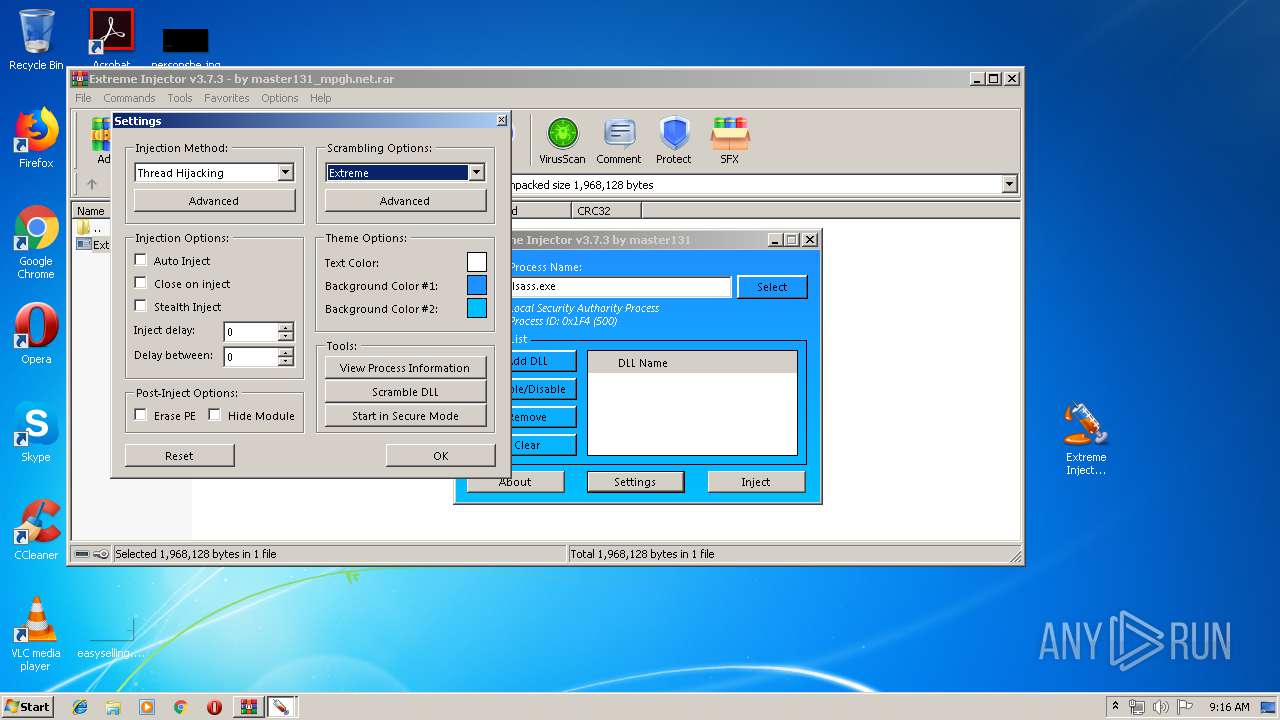Switch to WinRAR taskbar button
This screenshot has height=720, width=1280.
tap(249, 707)
